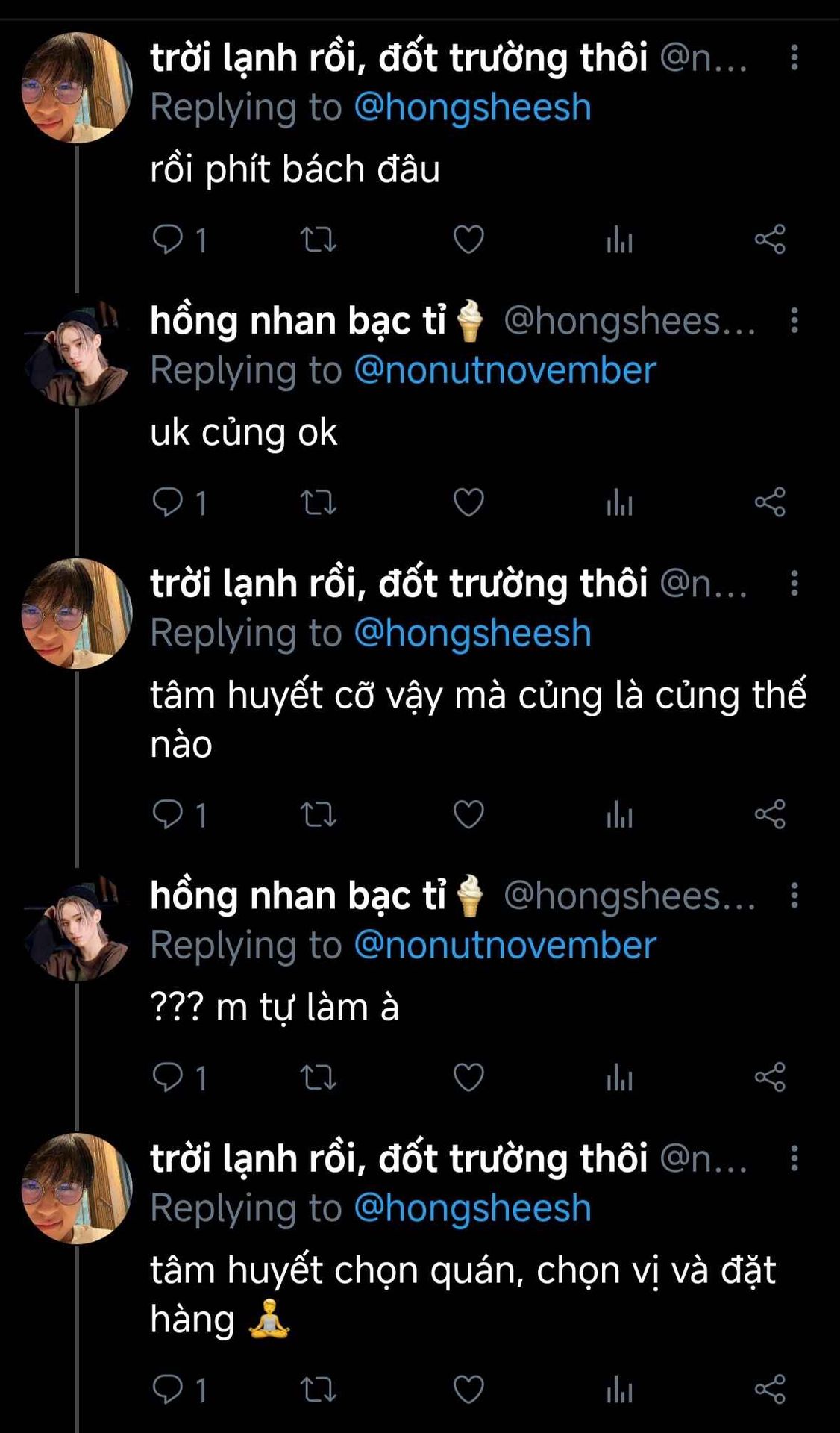840x1433 pixels.
Task: Like the "rồi phít bách đâu" tweet
Action: 468,240
